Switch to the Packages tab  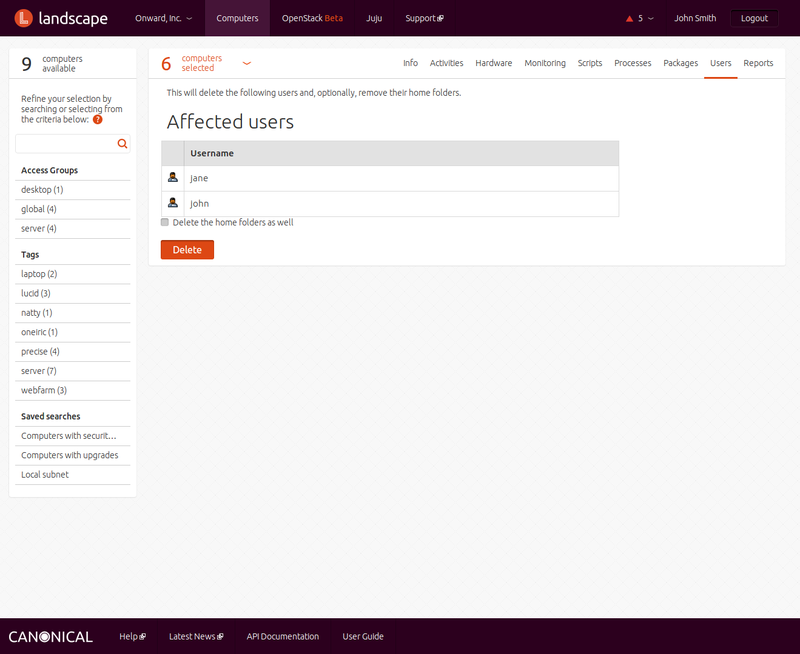pyautogui.click(x=680, y=63)
